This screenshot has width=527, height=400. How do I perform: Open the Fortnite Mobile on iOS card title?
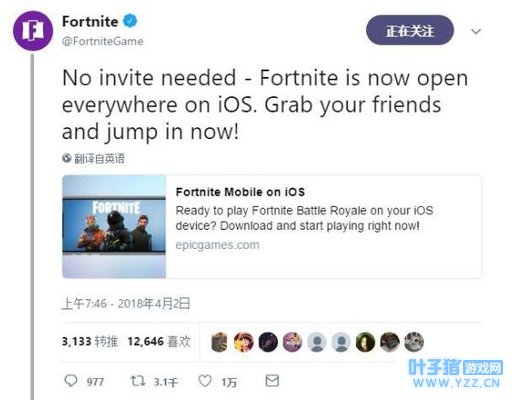point(240,192)
